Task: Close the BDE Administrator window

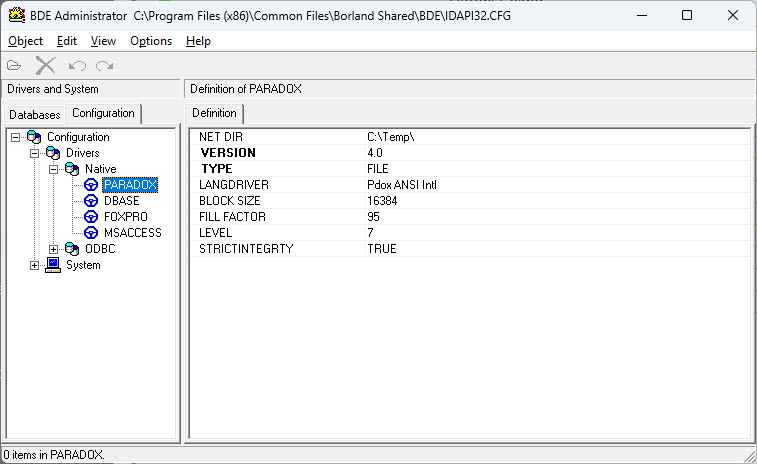Action: 733,15
